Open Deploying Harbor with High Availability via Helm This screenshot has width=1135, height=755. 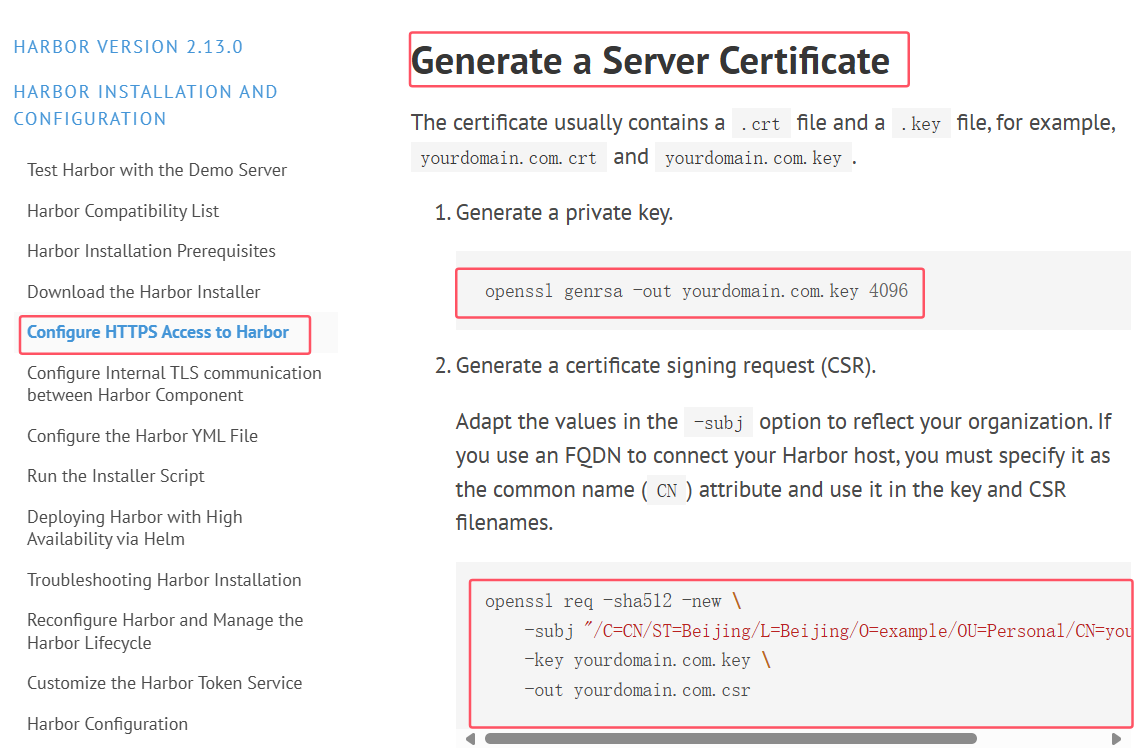click(135, 528)
